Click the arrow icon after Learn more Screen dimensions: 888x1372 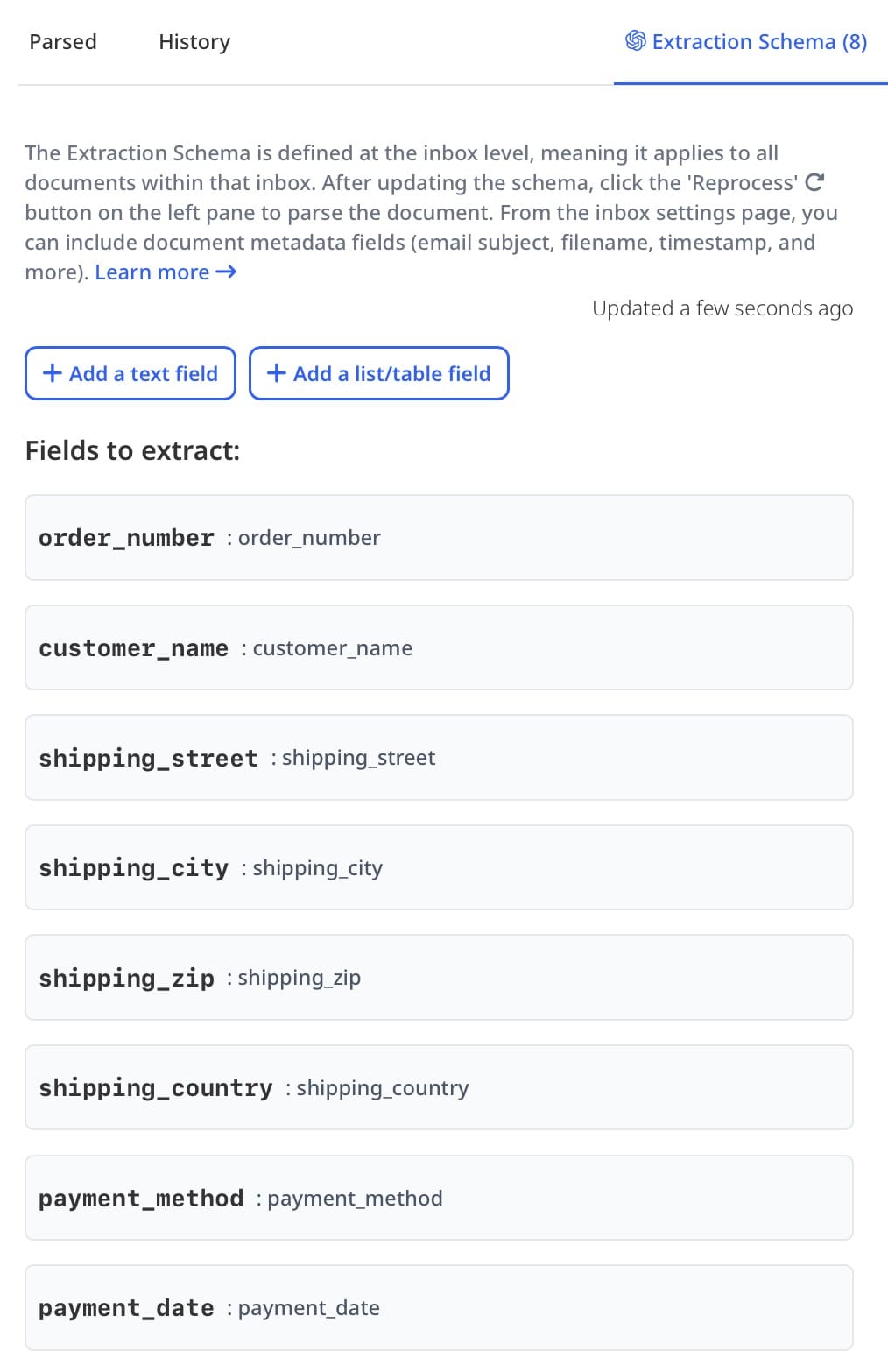(x=226, y=272)
